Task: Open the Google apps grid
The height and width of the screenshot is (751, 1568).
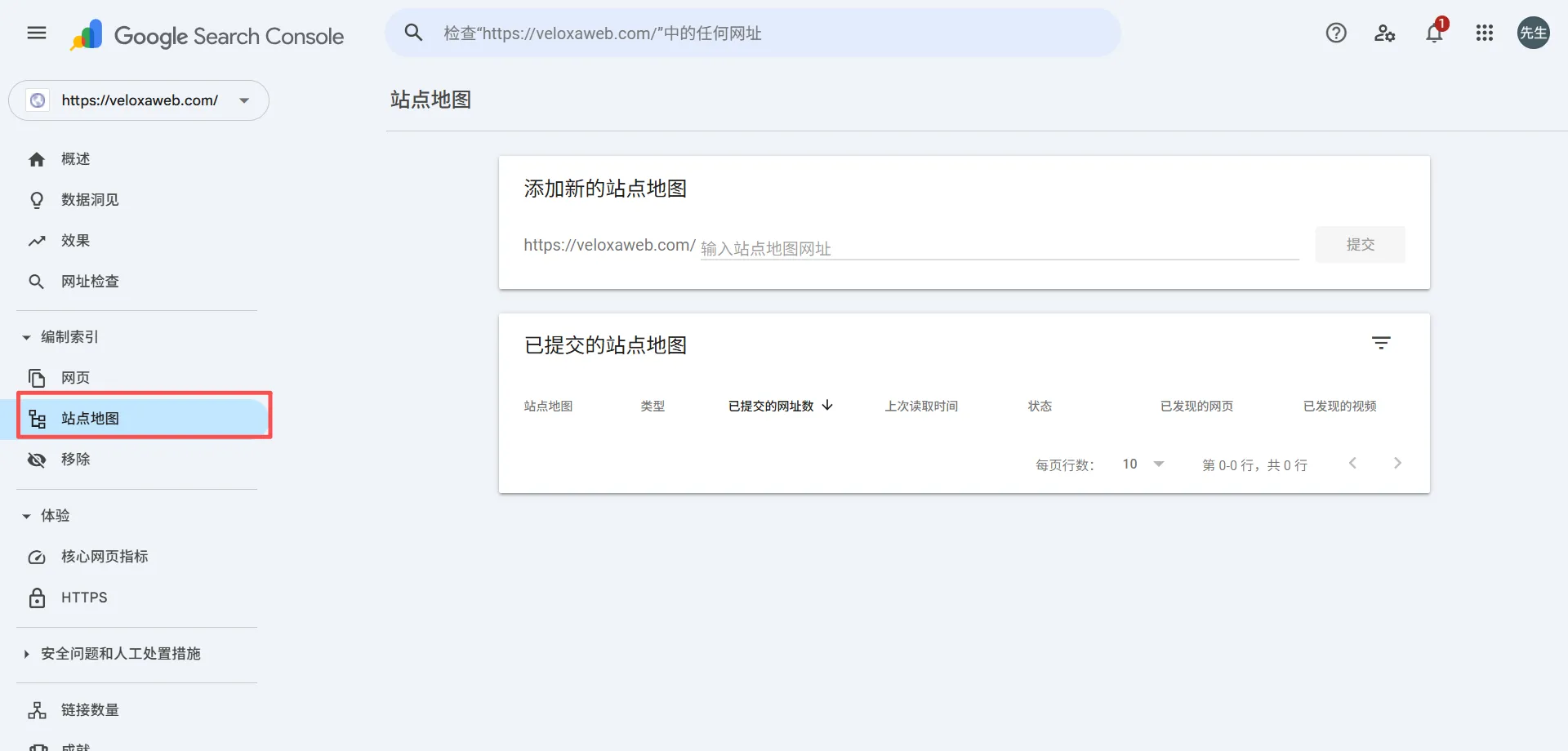Action: click(1484, 33)
